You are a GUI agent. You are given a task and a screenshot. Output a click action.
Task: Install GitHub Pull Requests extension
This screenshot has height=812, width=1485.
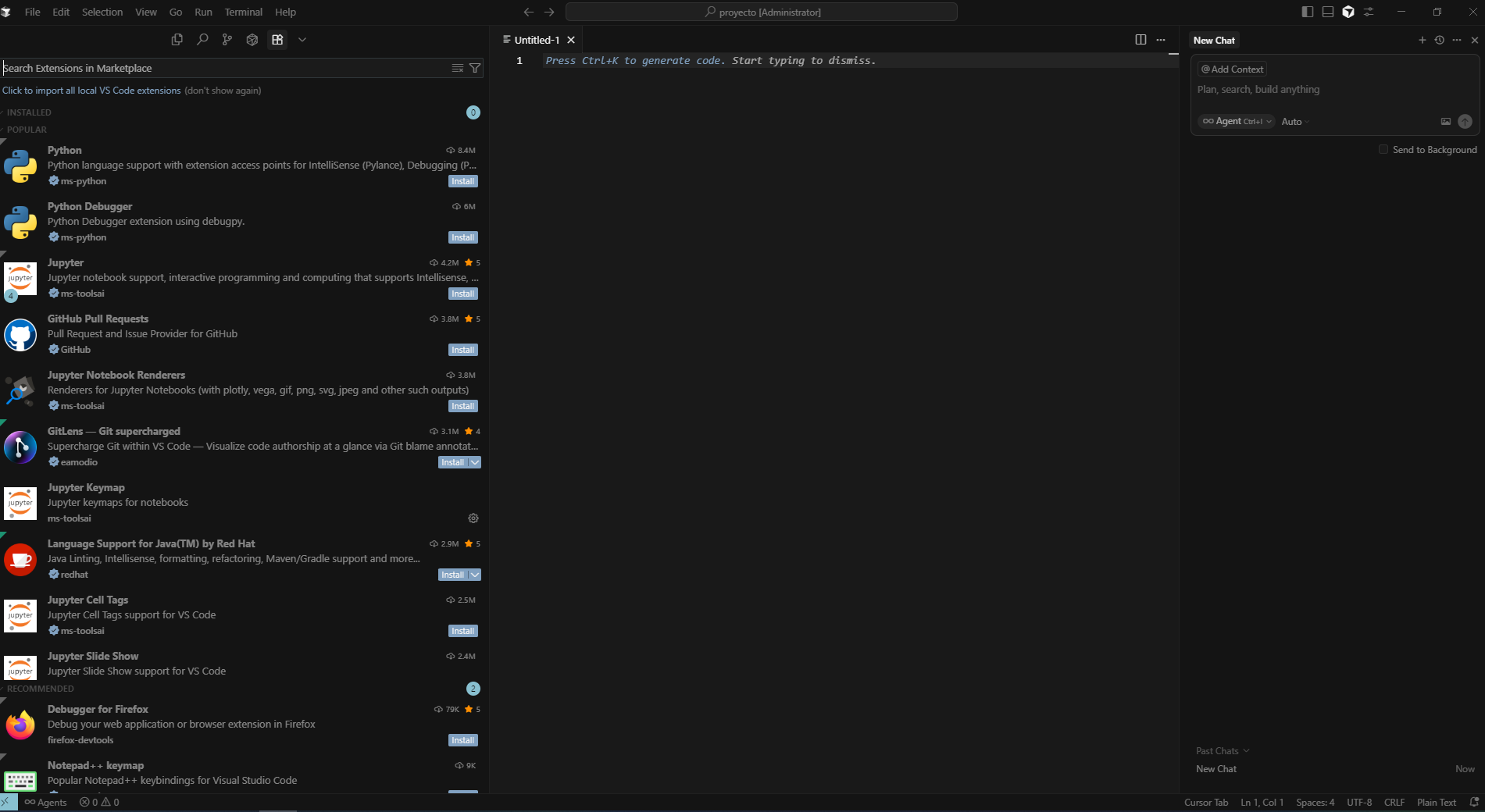point(463,350)
